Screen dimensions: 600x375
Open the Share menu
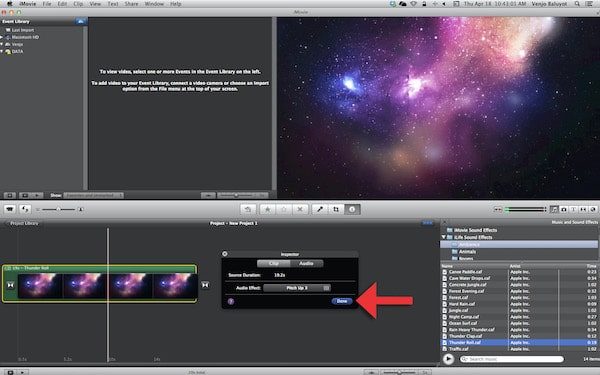131,4
